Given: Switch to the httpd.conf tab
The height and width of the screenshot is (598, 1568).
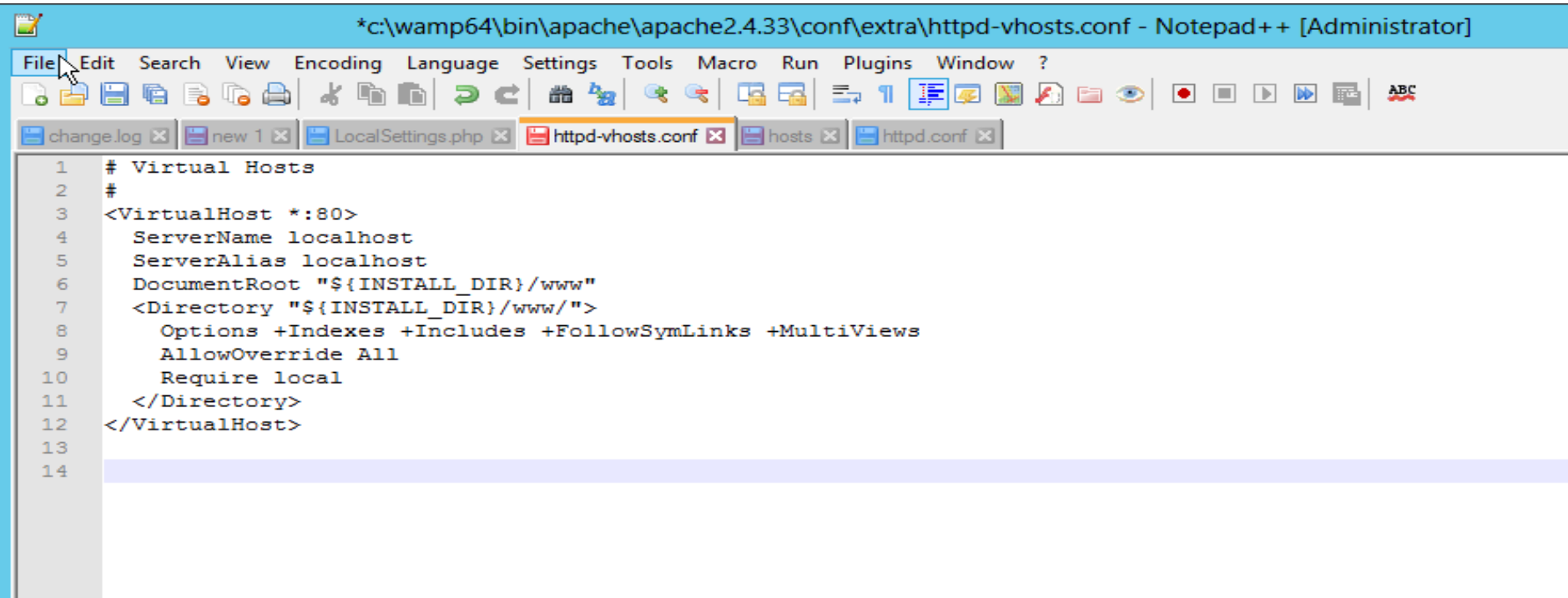Looking at the screenshot, I should 924,136.
